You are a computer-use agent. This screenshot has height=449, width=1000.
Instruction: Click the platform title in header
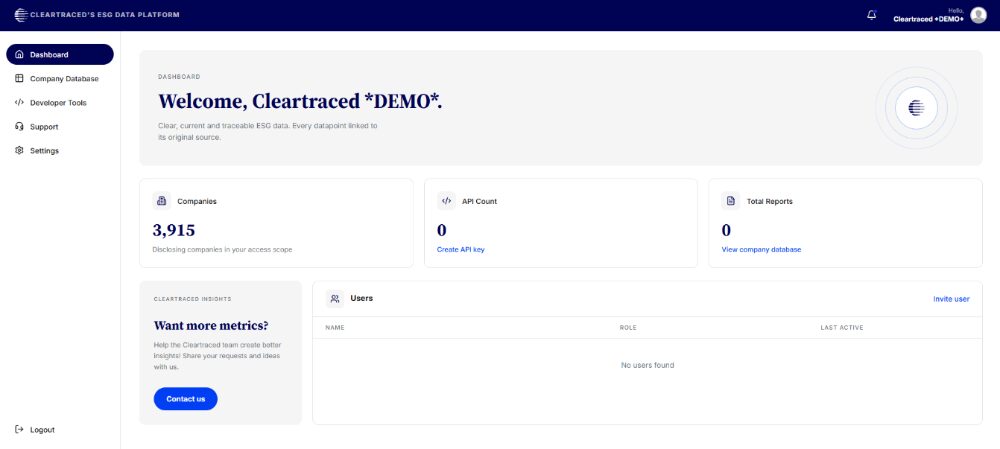coord(105,15)
